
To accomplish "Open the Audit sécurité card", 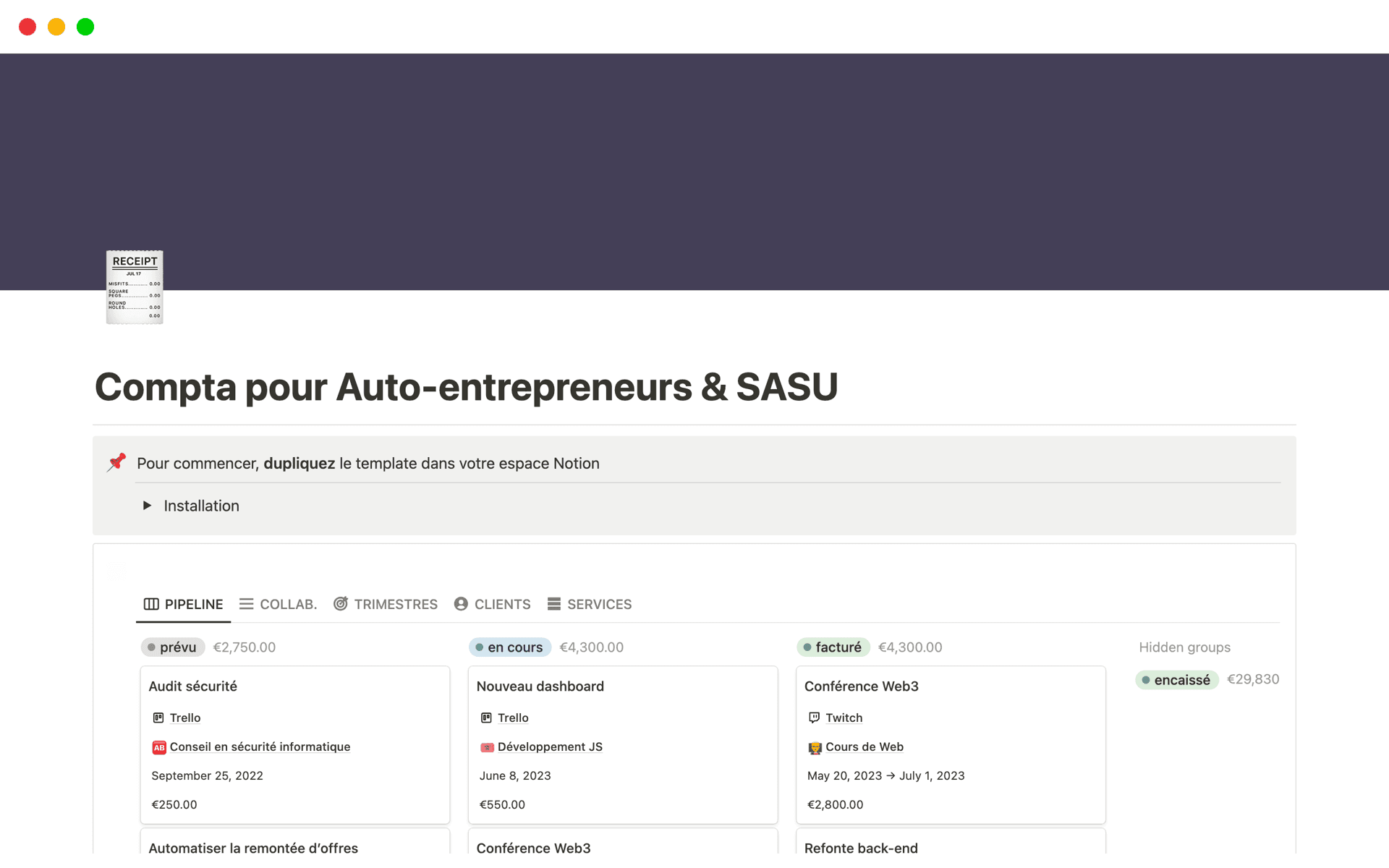I will pyautogui.click(x=192, y=686).
